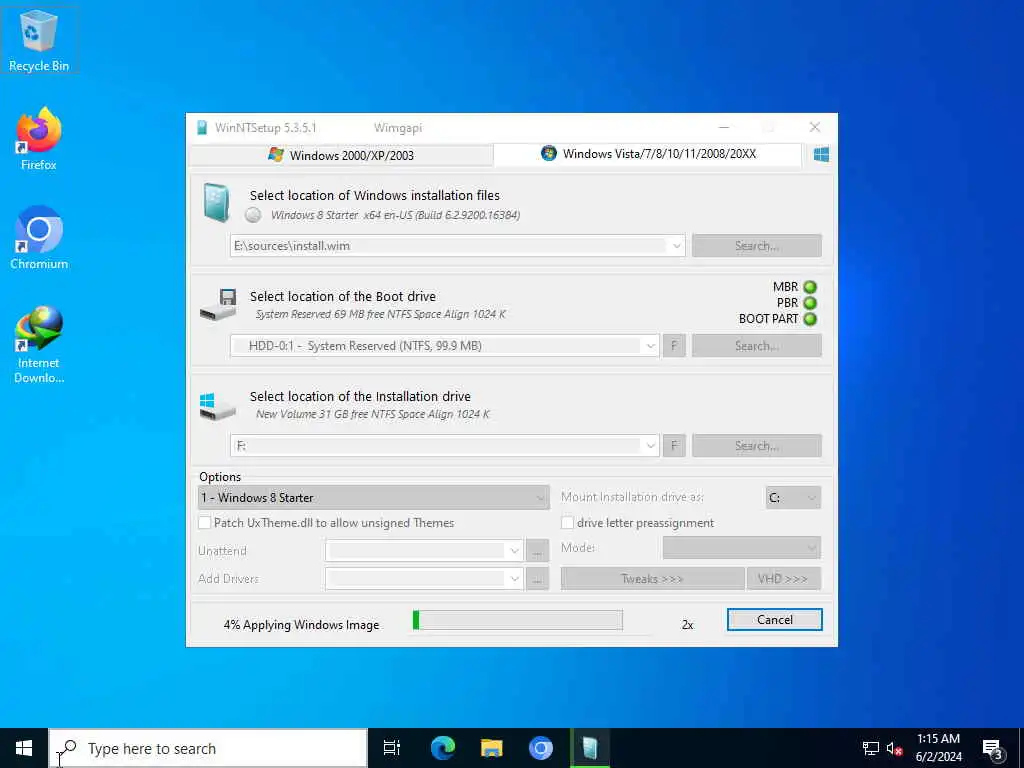
Task: Click the Windows 8 Starter x64 en-US build text
Action: 395,215
